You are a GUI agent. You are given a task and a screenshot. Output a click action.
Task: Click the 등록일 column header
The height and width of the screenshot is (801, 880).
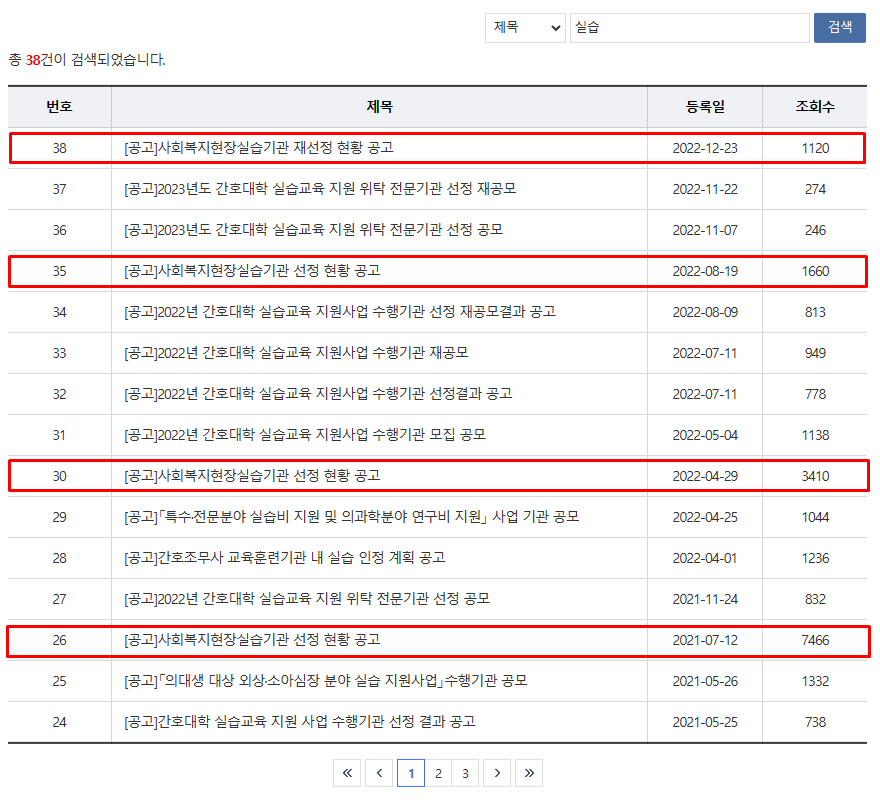[705, 107]
